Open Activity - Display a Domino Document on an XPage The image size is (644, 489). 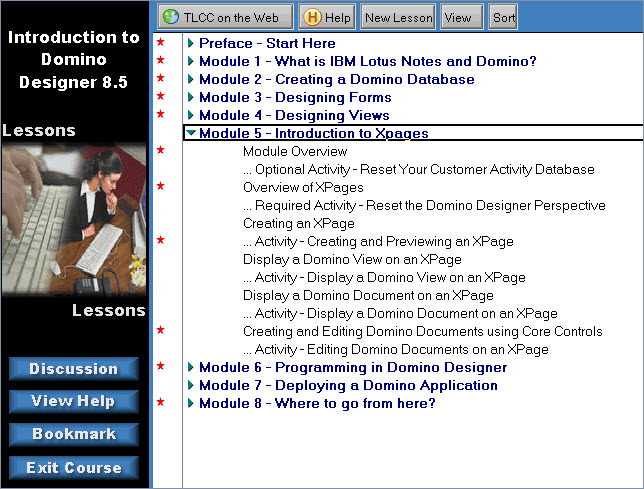coord(400,314)
